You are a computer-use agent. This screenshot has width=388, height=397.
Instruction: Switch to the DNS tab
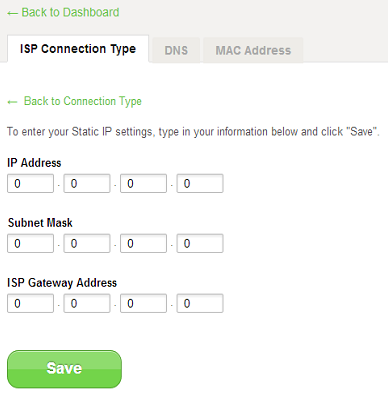click(x=176, y=50)
